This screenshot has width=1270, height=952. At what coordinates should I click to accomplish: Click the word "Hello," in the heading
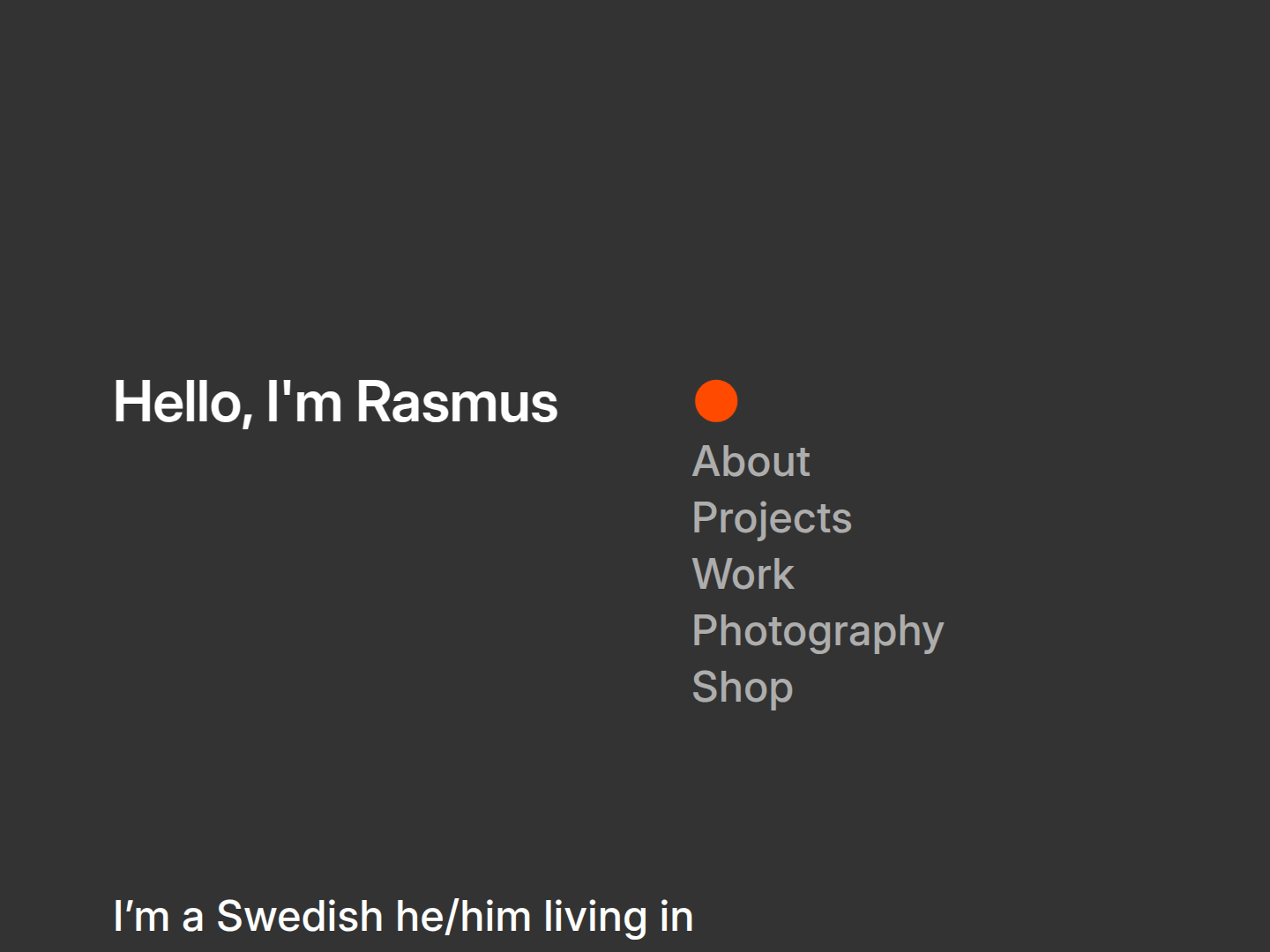(x=183, y=402)
